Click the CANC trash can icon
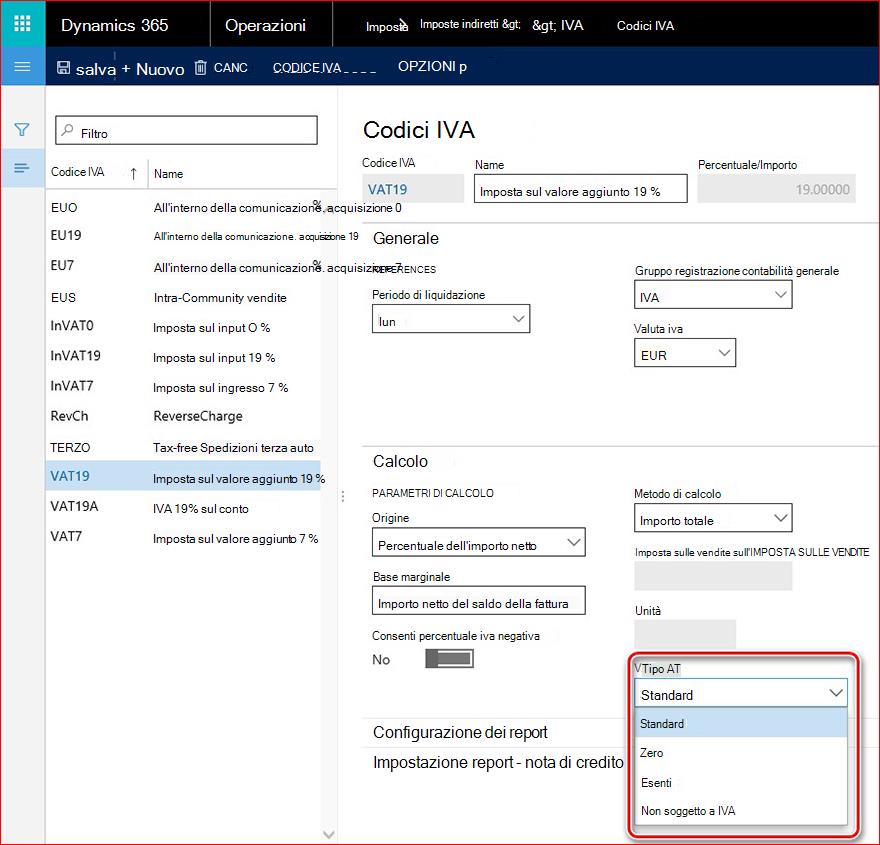Viewport: 880px width, 845px height. coord(200,67)
